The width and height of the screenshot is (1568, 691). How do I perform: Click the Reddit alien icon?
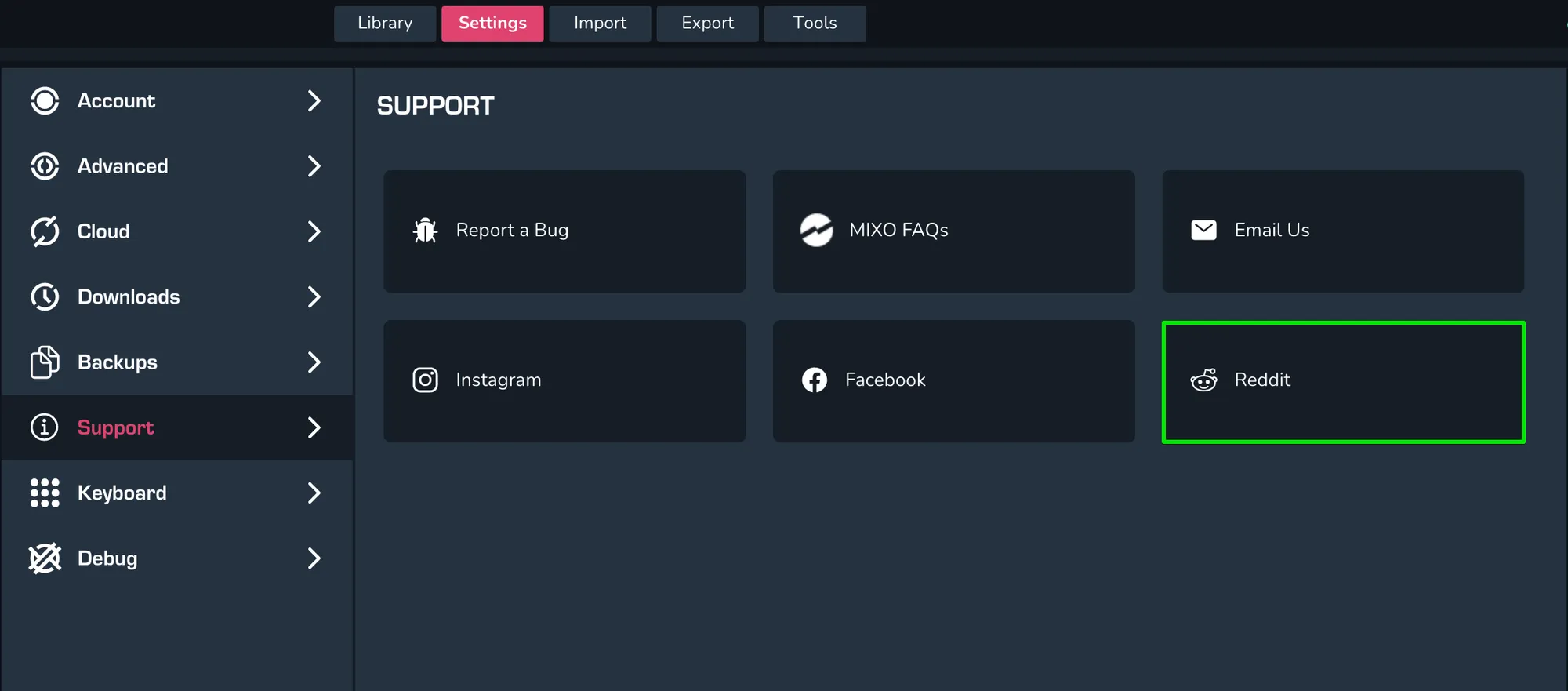click(1203, 380)
